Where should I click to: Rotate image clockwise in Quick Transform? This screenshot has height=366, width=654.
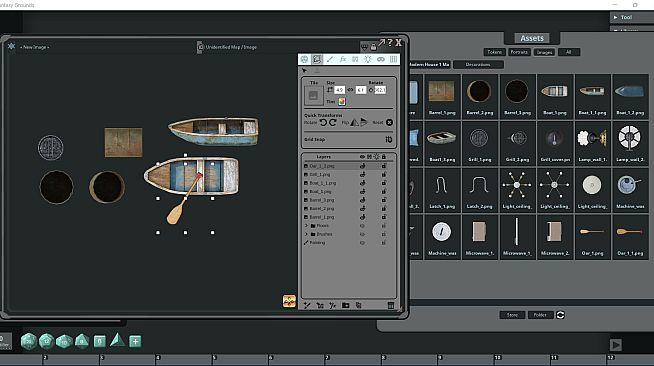(x=332, y=123)
